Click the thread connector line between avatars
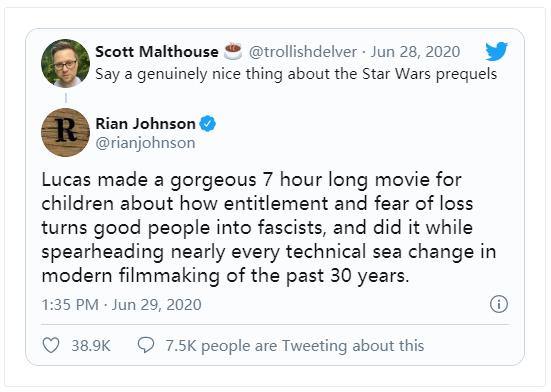This screenshot has width=551, height=392. pyautogui.click(x=66, y=98)
